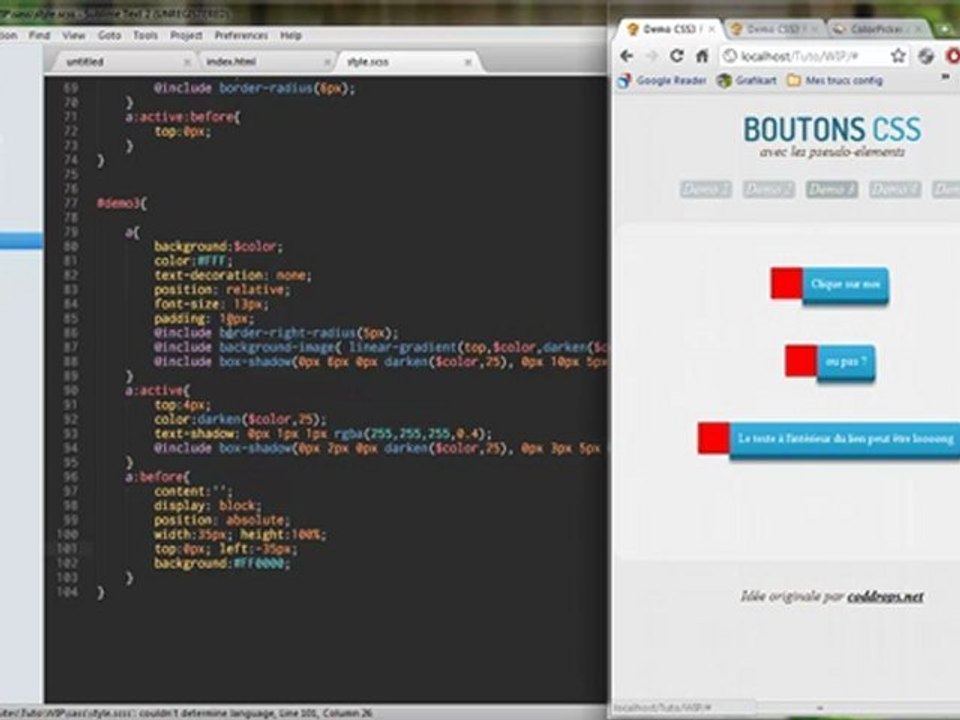Click the border-right-radius include line
The image size is (960, 720).
tap(276, 333)
